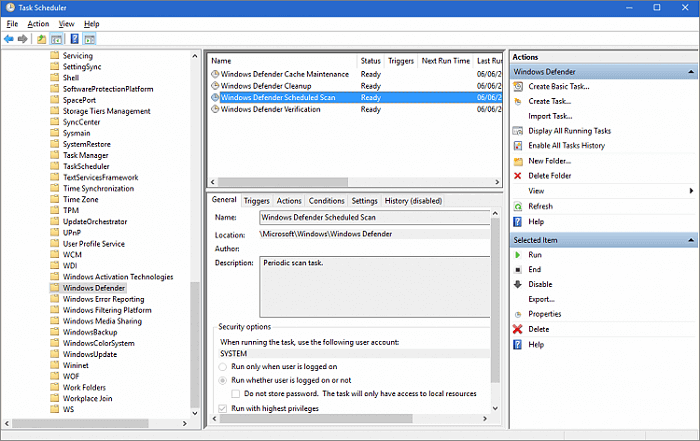Image resolution: width=700 pixels, height=441 pixels.
Task: Click Refresh in the Actions pane
Action: click(x=540, y=206)
